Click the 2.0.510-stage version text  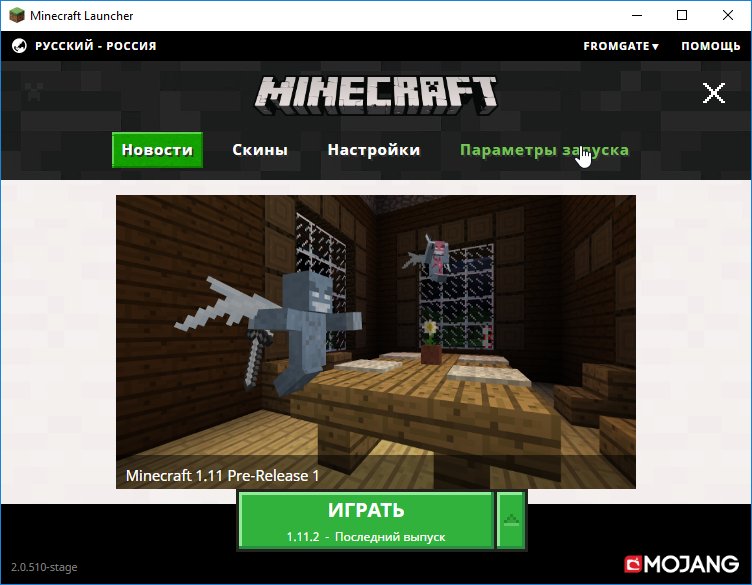(44, 567)
